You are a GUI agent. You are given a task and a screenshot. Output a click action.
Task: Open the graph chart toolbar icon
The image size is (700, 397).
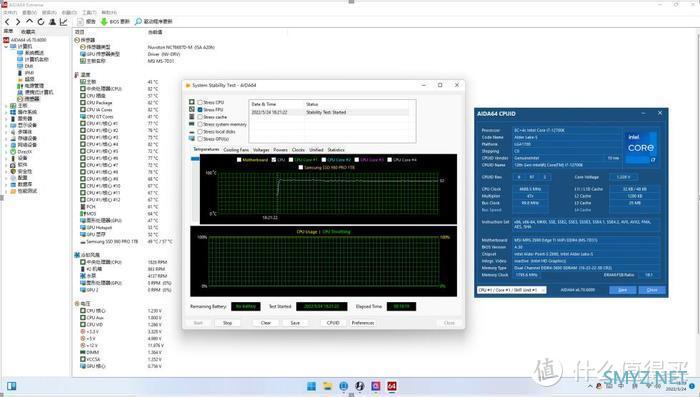pyautogui.click(x=63, y=21)
